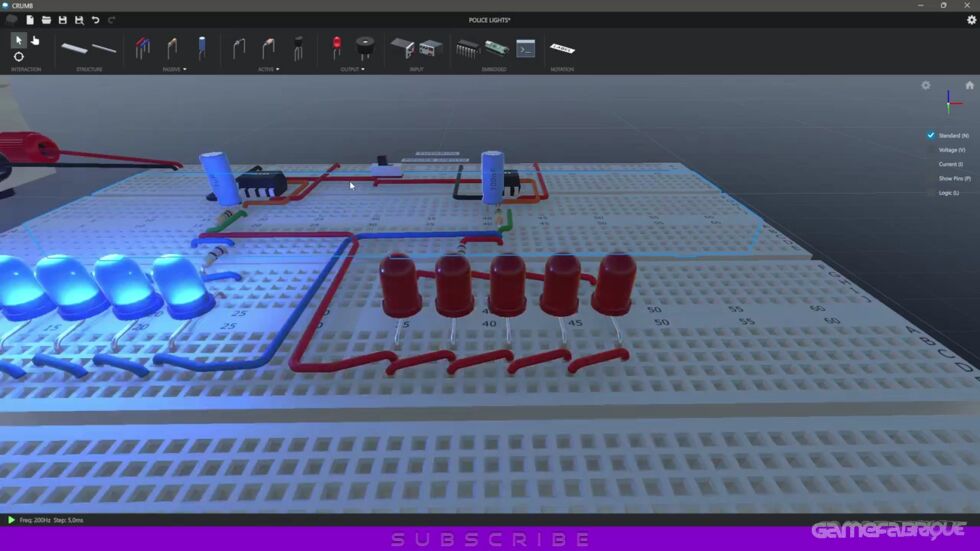Open application settings gear in title bar
The image size is (980, 551).
tap(971, 20)
